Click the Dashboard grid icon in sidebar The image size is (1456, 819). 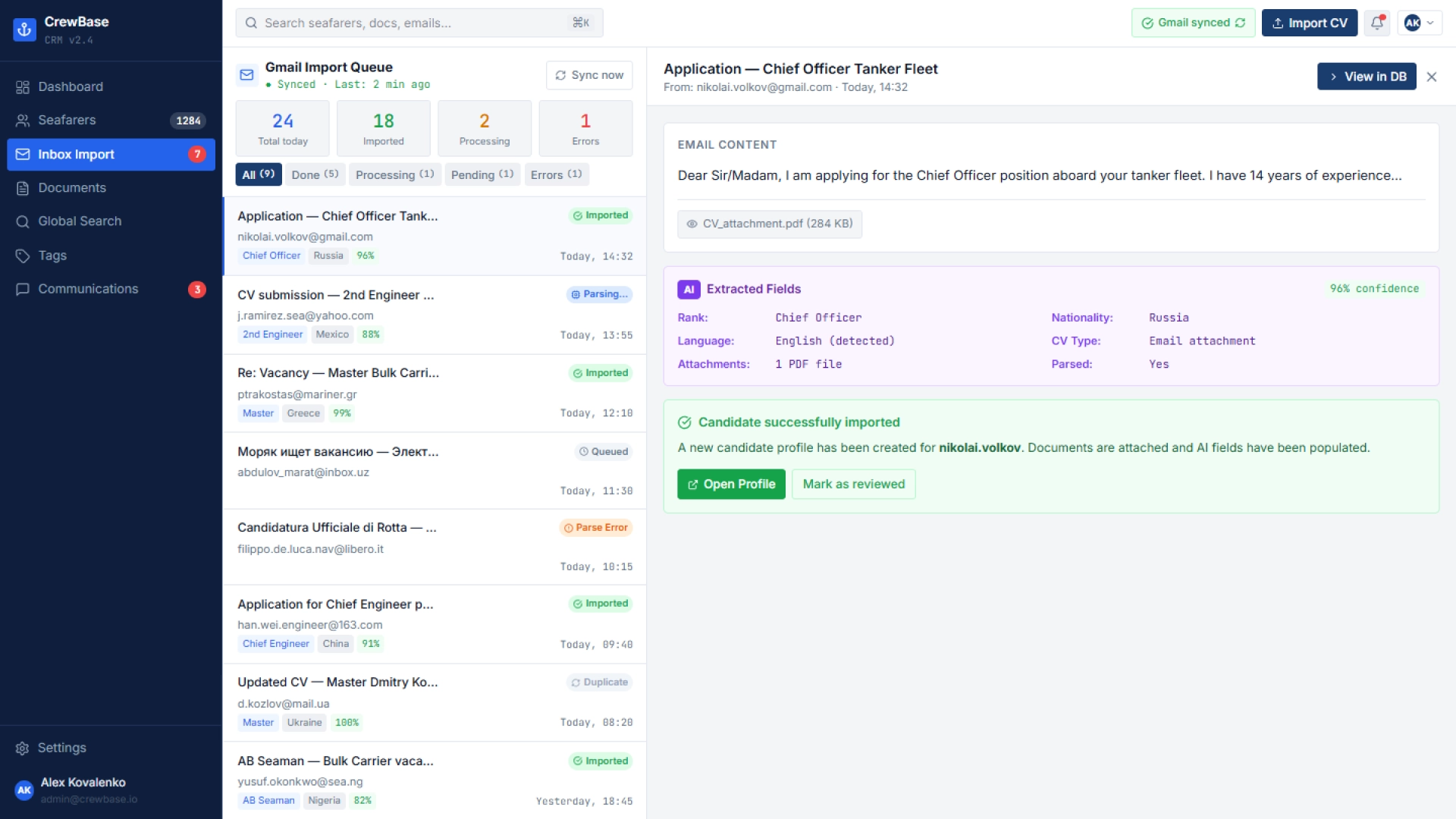click(23, 87)
